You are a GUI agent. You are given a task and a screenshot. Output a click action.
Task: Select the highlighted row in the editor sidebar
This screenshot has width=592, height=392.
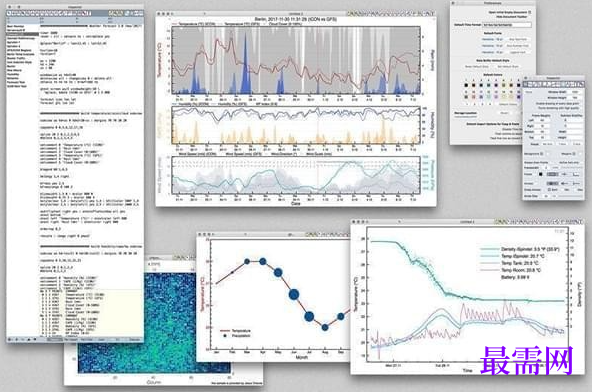point(22,34)
